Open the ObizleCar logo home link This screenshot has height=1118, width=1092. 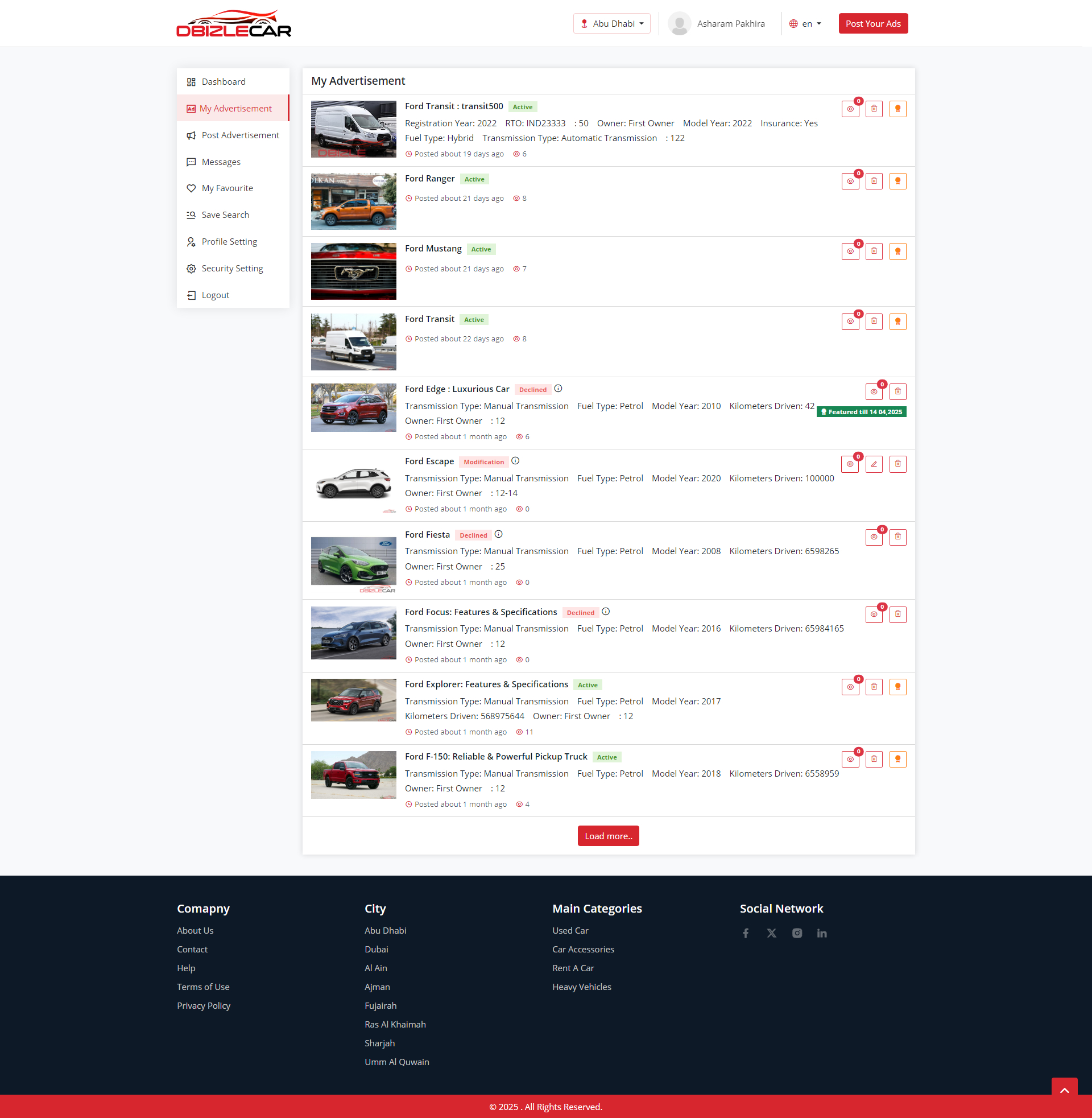(x=233, y=23)
